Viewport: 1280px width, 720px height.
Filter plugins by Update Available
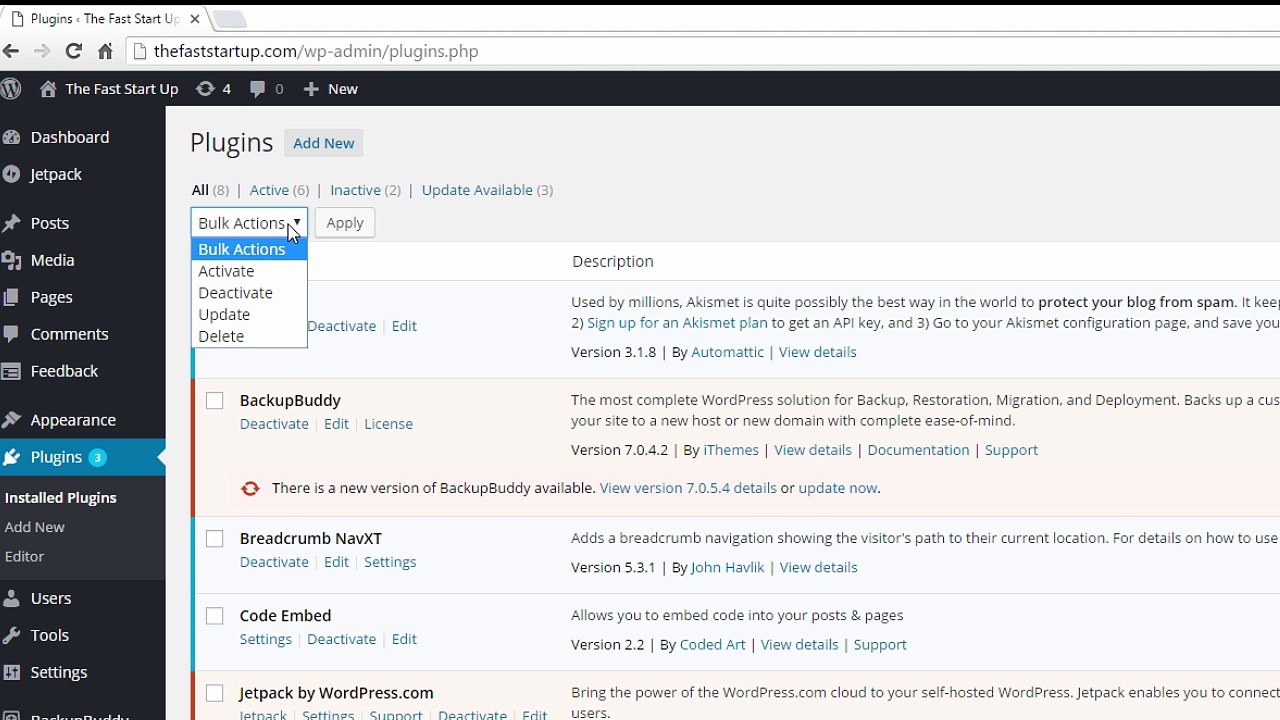[x=477, y=190]
